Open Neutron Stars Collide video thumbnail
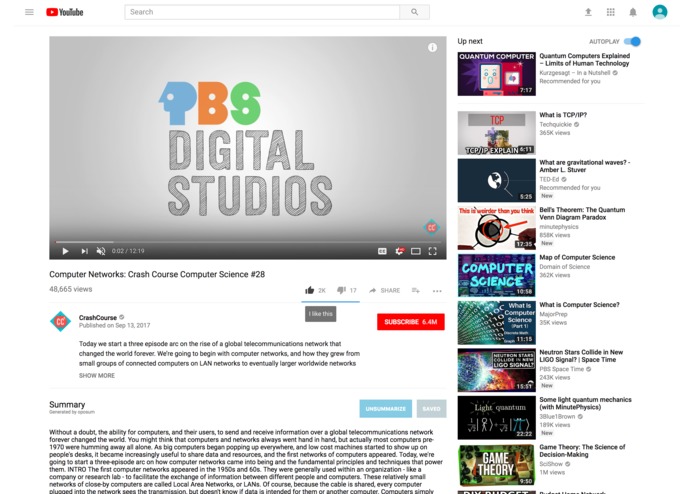 tap(496, 370)
